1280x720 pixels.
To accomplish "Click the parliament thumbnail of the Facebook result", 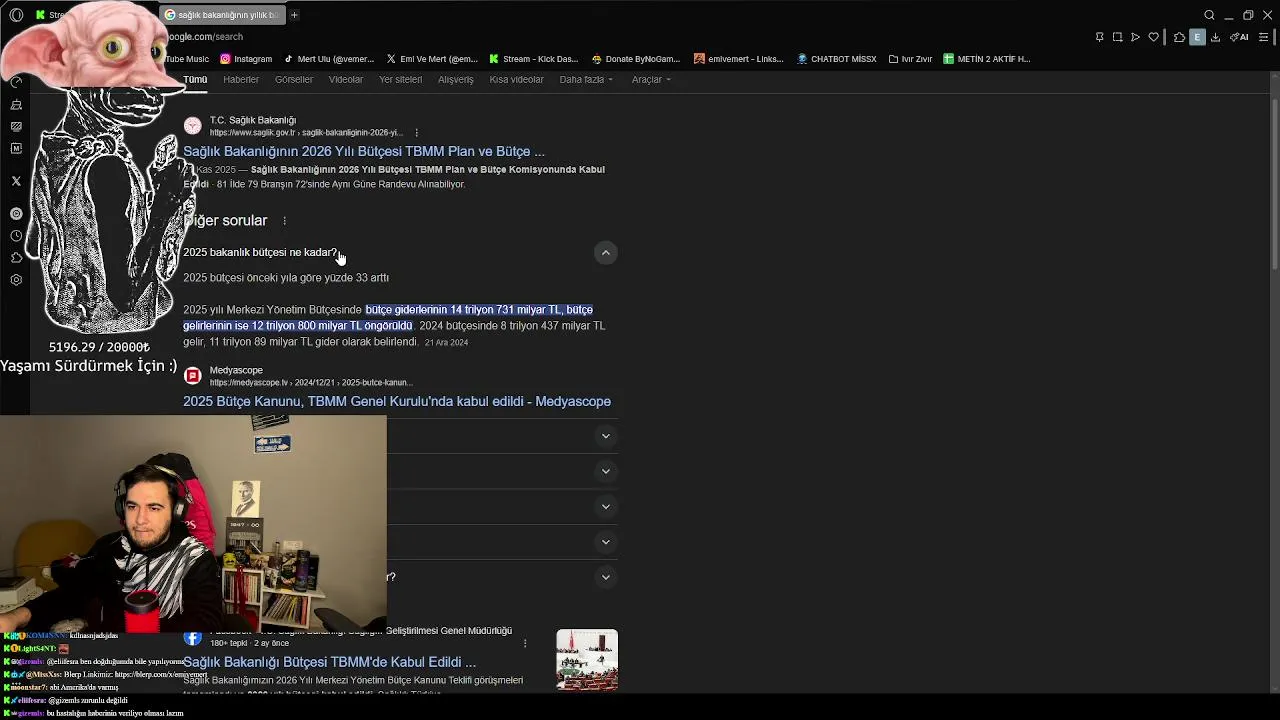I will tap(587, 660).
